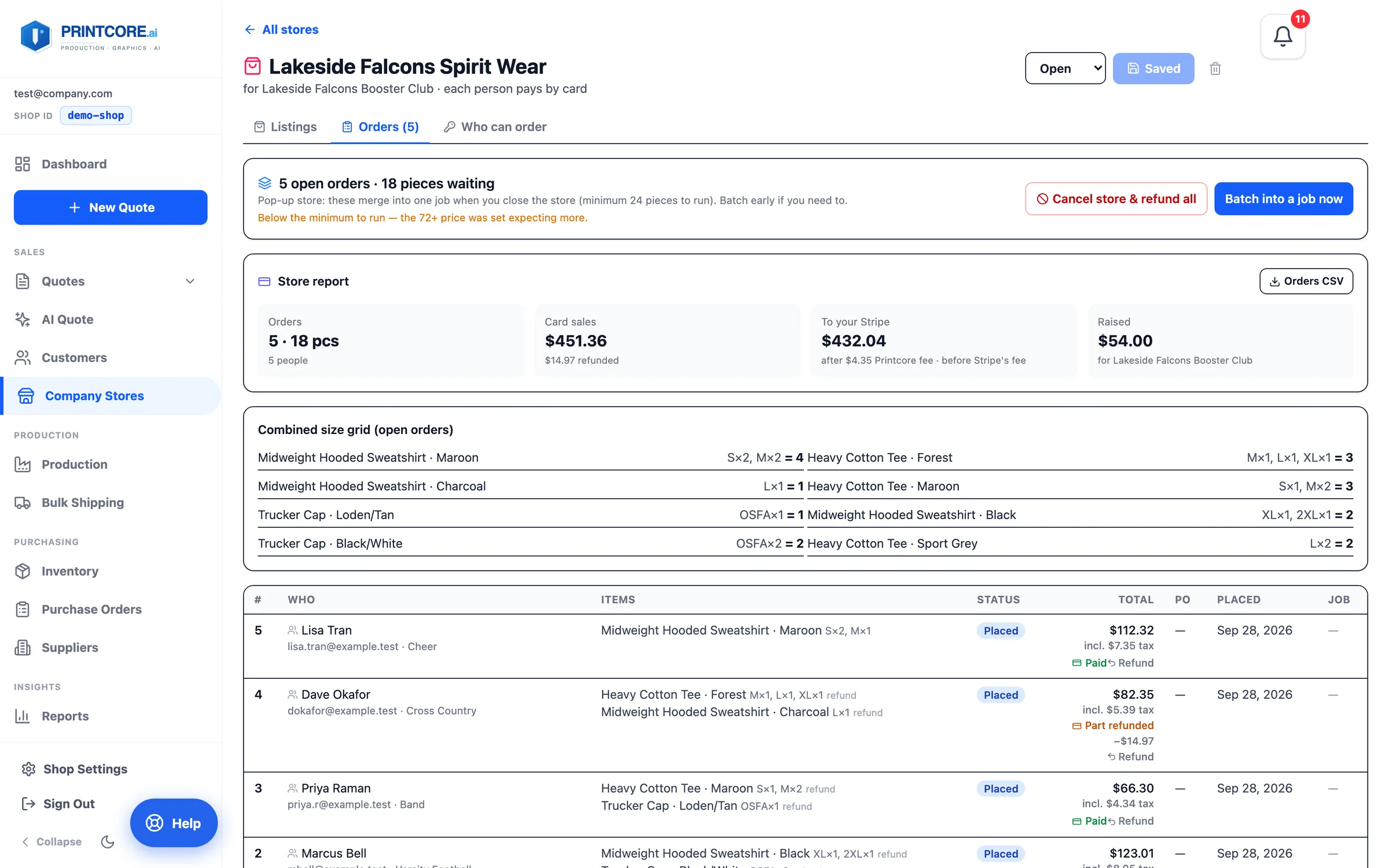Image resolution: width=1389 pixels, height=868 pixels.
Task: Refund Lisa Tran's order
Action: (1130, 663)
